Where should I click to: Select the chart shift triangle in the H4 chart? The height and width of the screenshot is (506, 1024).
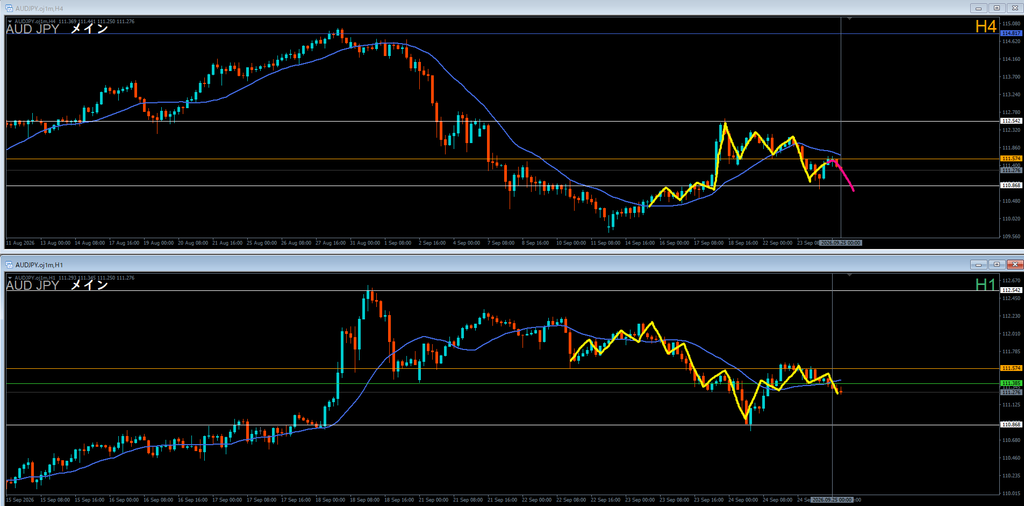click(x=849, y=18)
